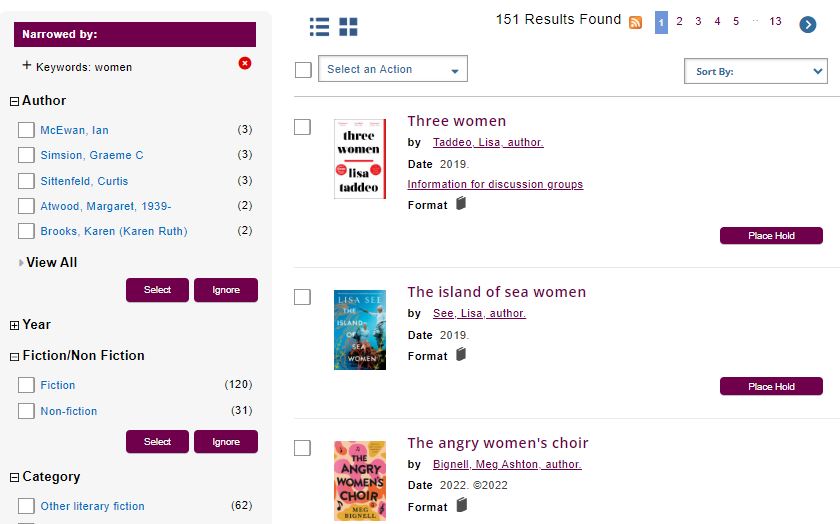The image size is (840, 524).
Task: Switch to grid view icon
Action: (348, 27)
